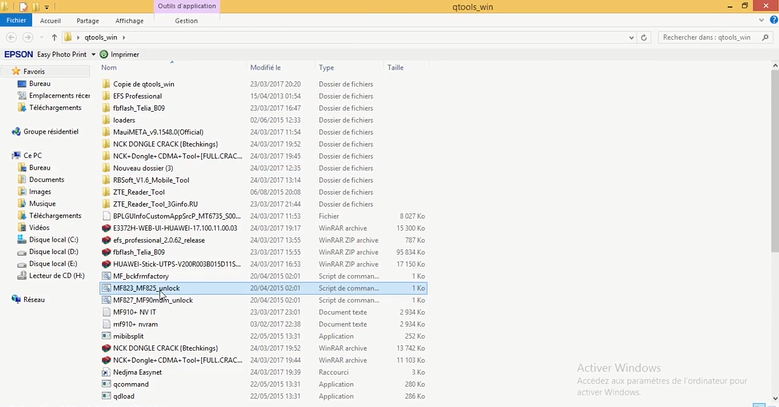This screenshot has width=779, height=407.
Task: Expand the ribbon with the chevron
Action: (x=761, y=20)
